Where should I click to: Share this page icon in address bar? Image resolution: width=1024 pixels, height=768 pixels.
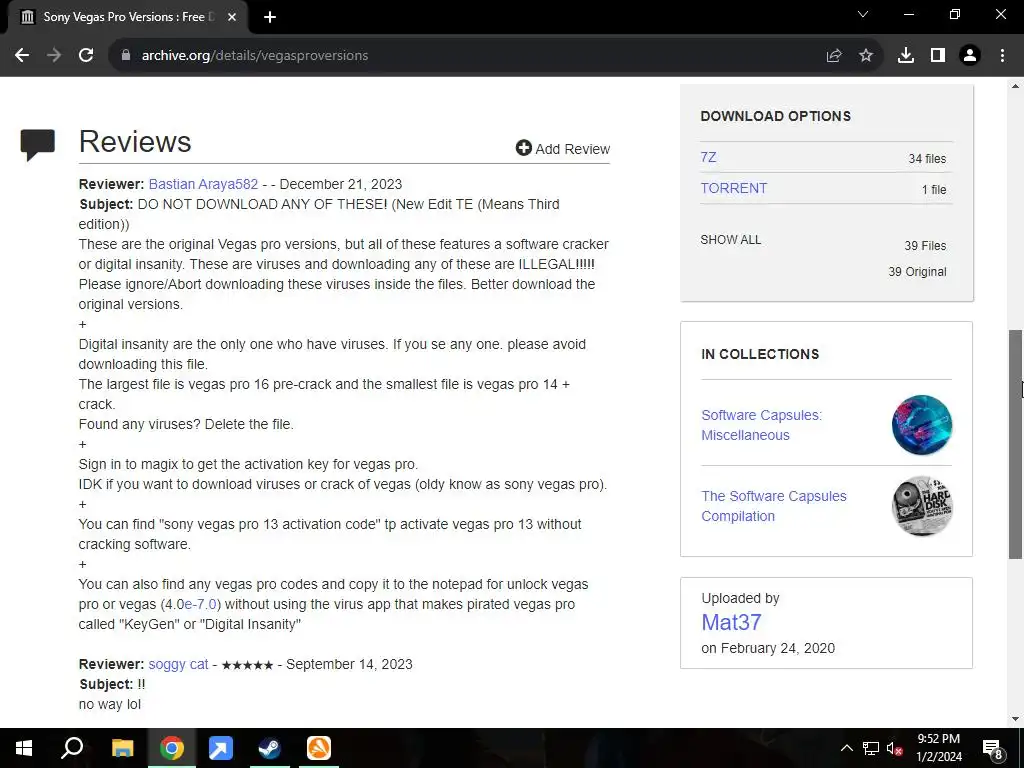(x=834, y=56)
